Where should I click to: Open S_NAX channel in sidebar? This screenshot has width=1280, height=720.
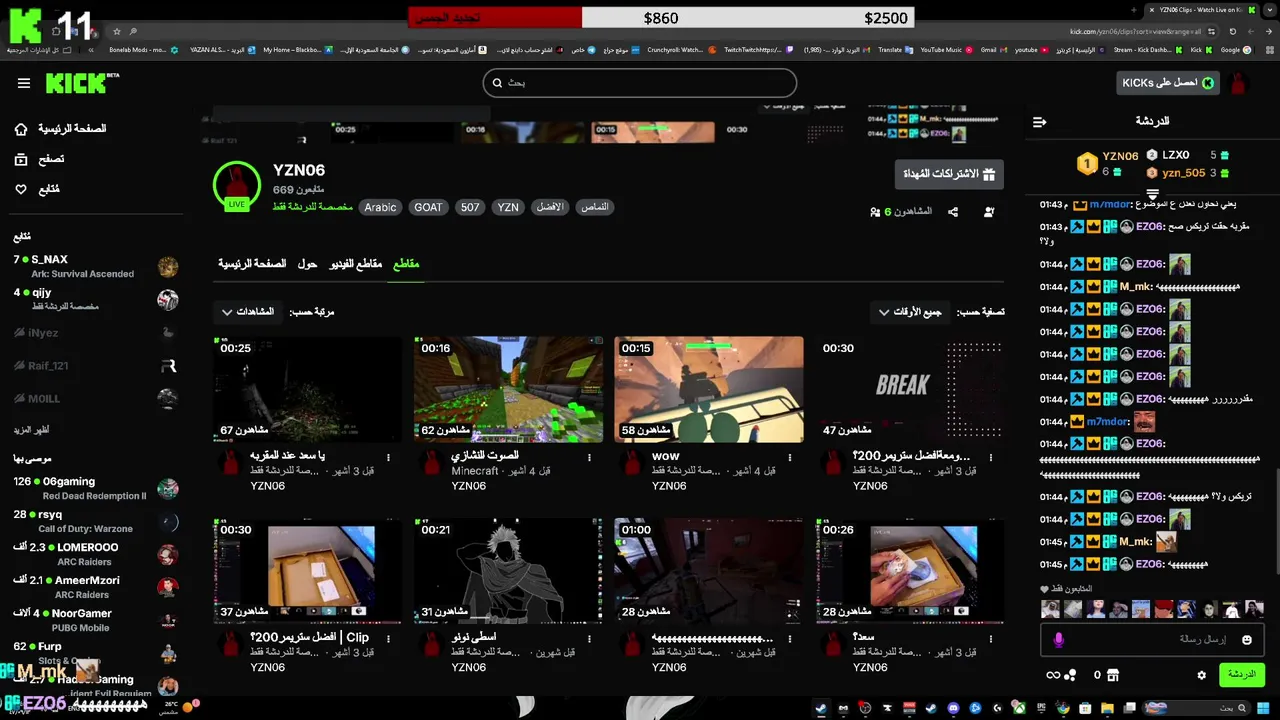[x=95, y=266]
